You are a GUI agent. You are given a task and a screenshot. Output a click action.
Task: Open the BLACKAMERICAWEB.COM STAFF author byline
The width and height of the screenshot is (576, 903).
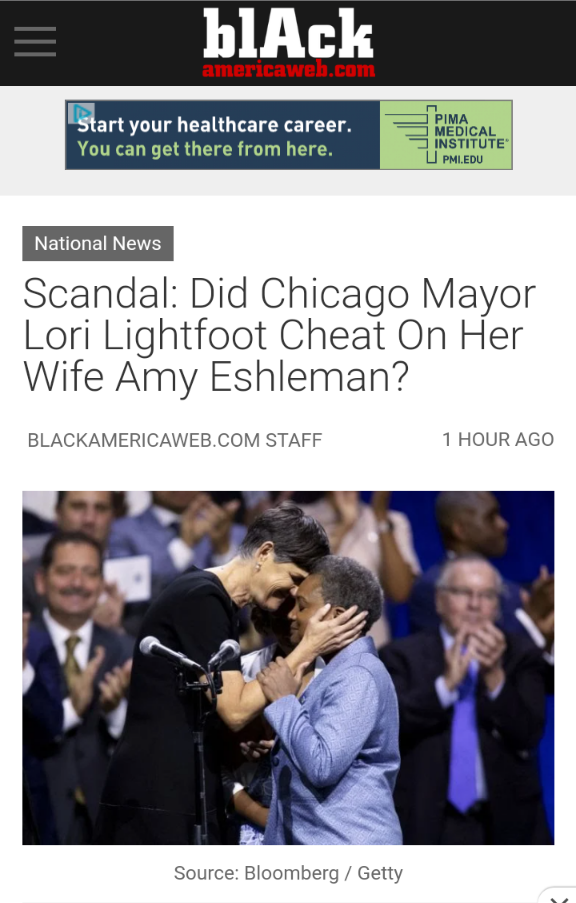[x=175, y=440]
